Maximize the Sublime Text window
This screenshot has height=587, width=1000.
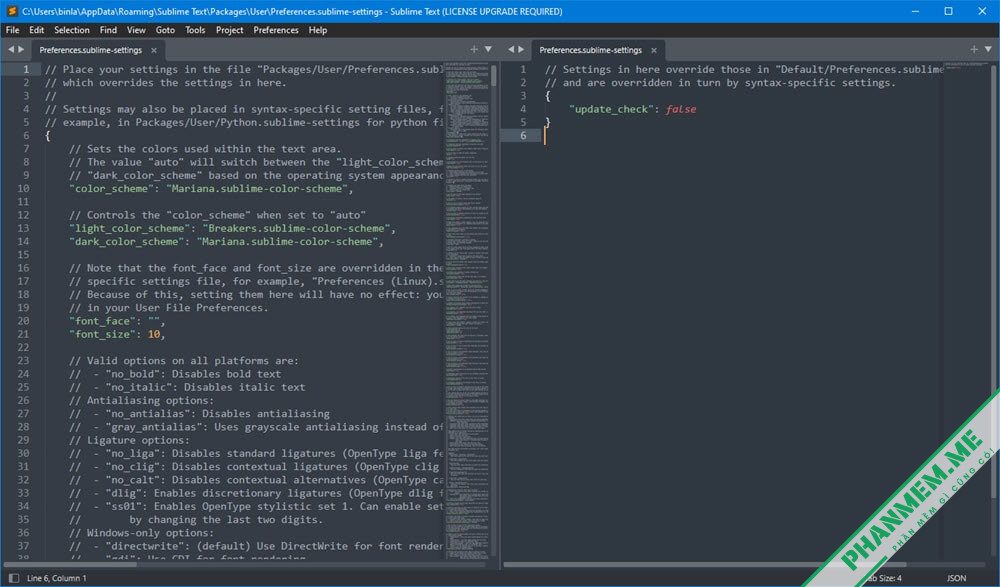click(948, 11)
